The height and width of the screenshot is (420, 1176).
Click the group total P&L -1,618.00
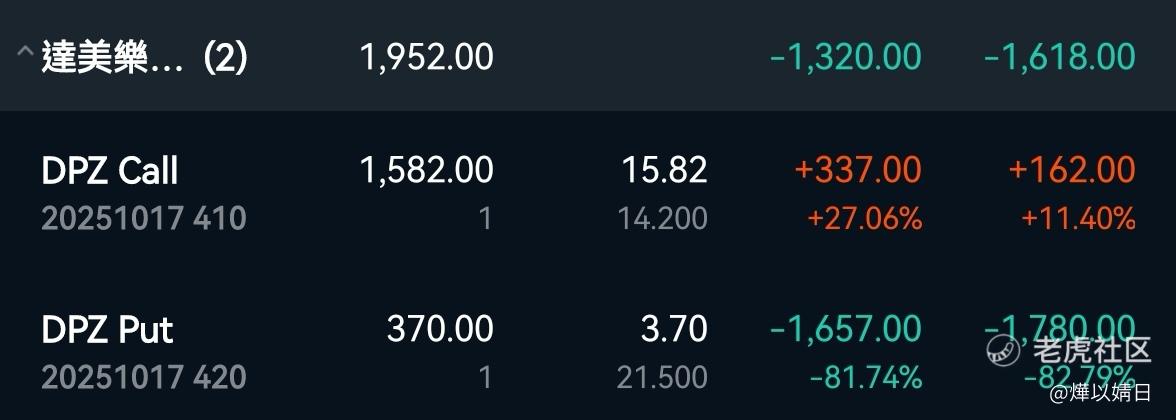(x=1059, y=58)
